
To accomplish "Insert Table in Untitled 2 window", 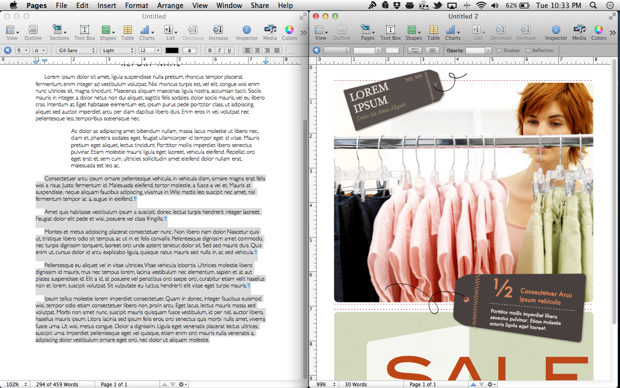I will [433, 32].
